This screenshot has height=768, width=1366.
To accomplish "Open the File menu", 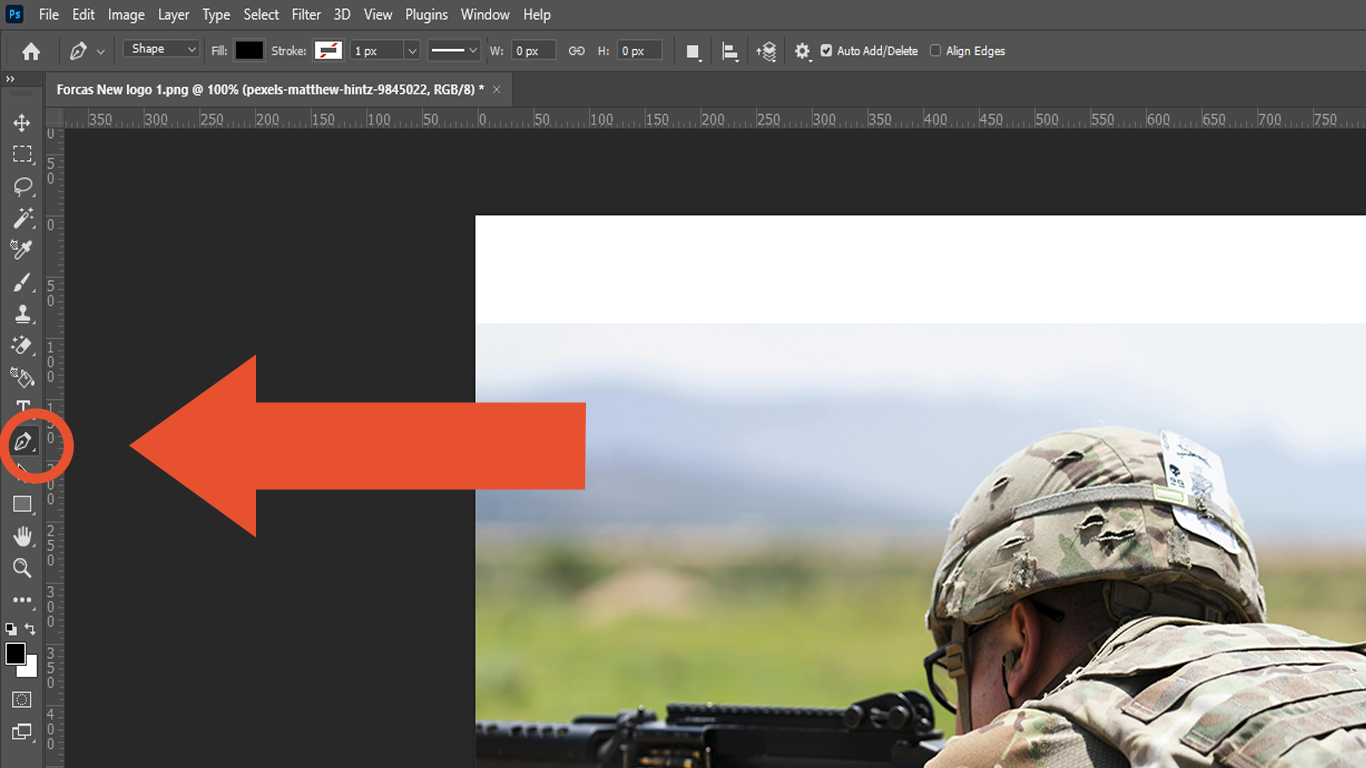I will click(x=49, y=15).
